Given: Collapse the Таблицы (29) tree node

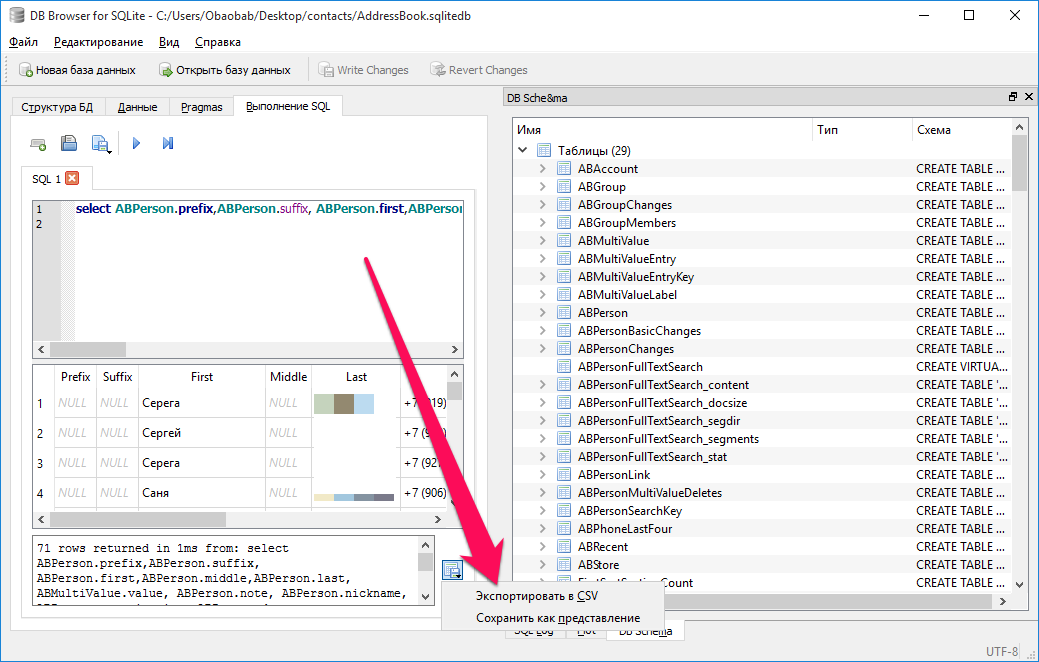Looking at the screenshot, I should coord(522,151).
